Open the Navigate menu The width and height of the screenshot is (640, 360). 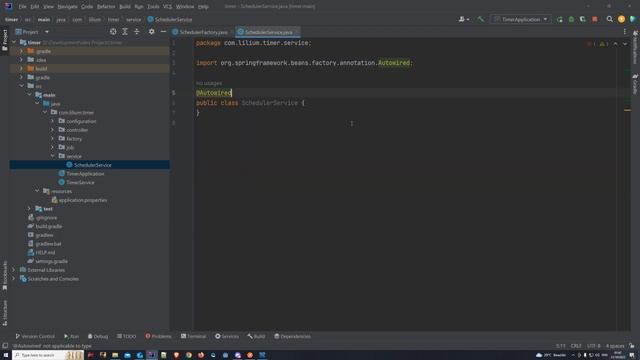tap(67, 7)
